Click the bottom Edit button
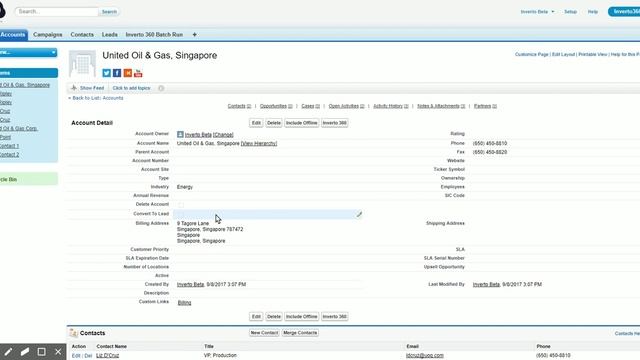This screenshot has height=360, width=640. [x=256, y=316]
